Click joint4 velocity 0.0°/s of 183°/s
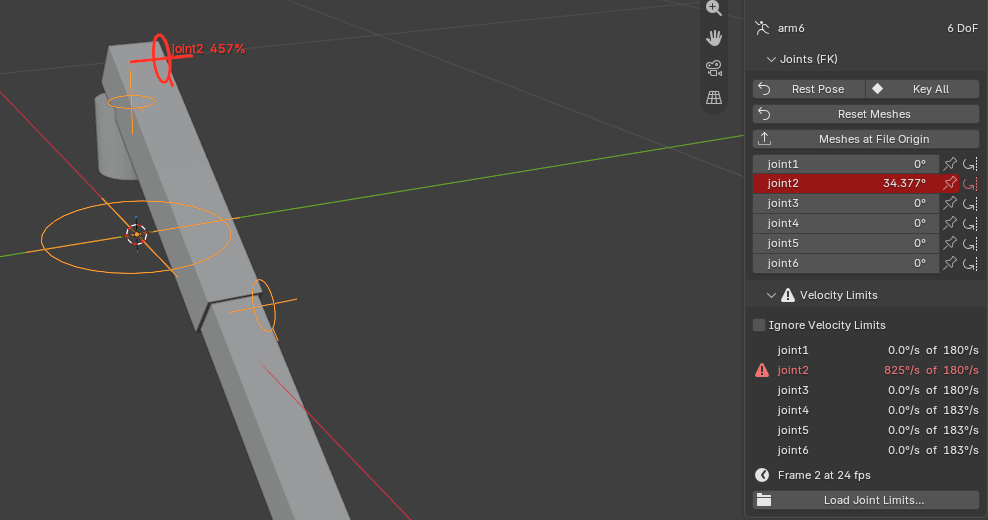This screenshot has height=520, width=988. point(933,410)
